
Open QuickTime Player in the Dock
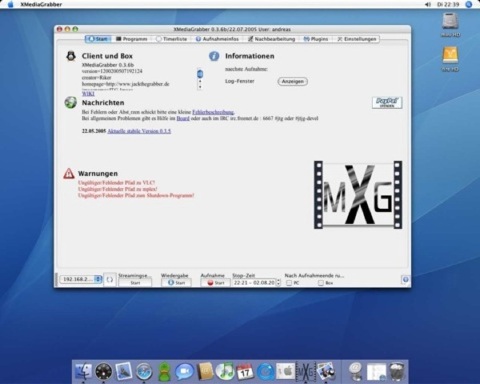tap(265, 371)
